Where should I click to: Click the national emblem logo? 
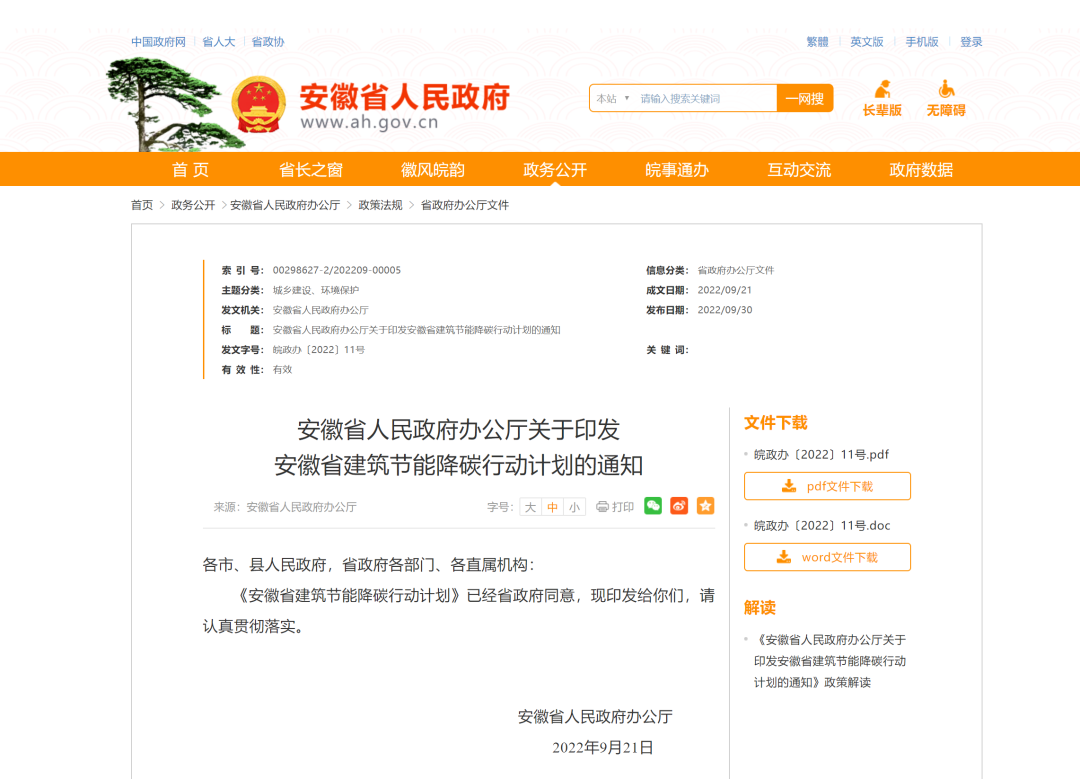click(x=258, y=104)
